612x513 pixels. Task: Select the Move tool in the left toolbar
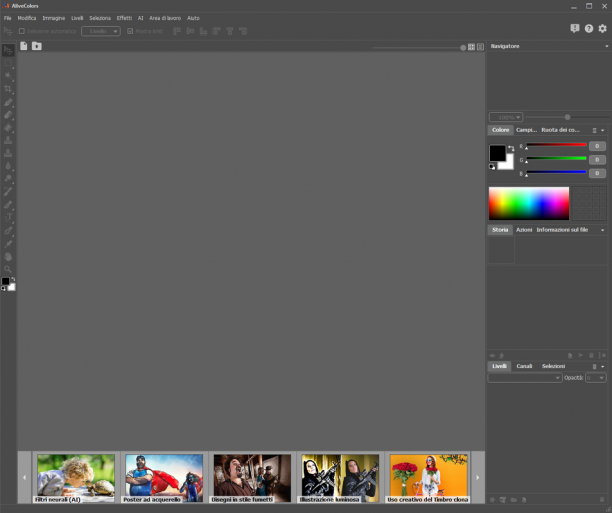[8, 50]
